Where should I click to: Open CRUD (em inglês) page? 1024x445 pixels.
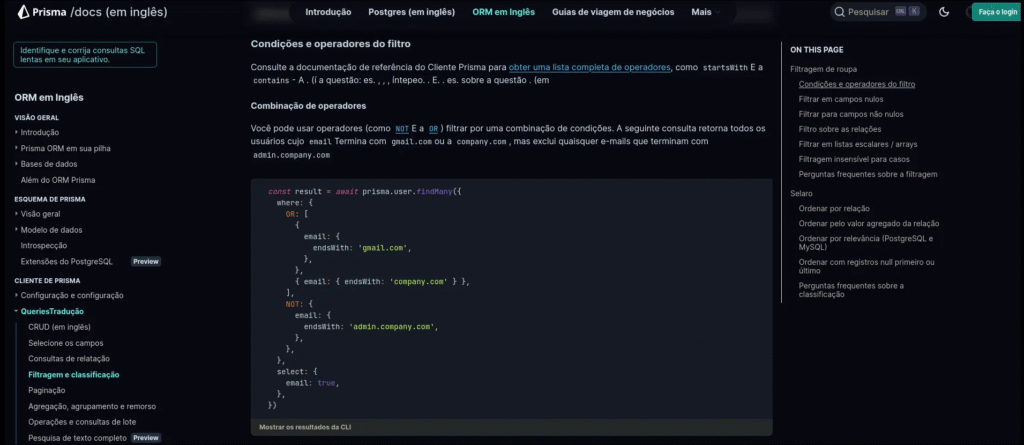(x=59, y=327)
